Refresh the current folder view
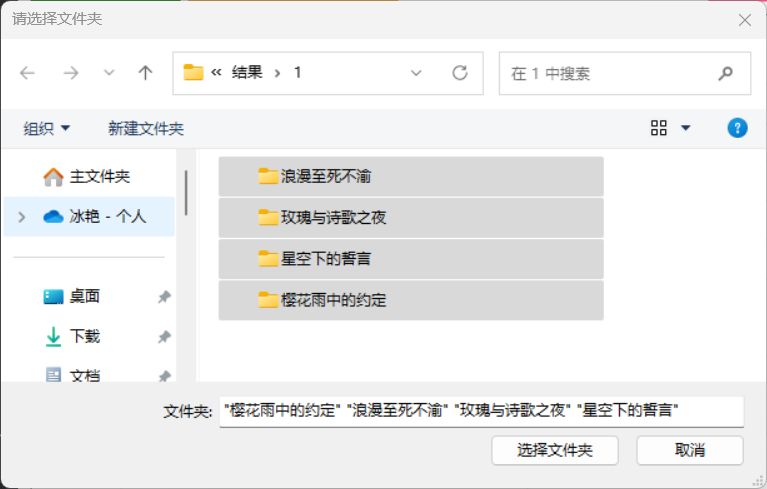The width and height of the screenshot is (767, 489). [x=459, y=73]
